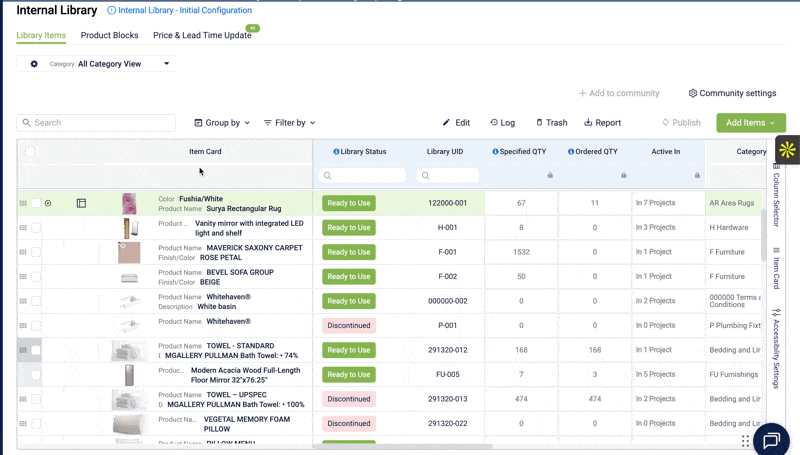Click the yellow asterisk widget icon
The image size is (800, 455).
click(787, 150)
